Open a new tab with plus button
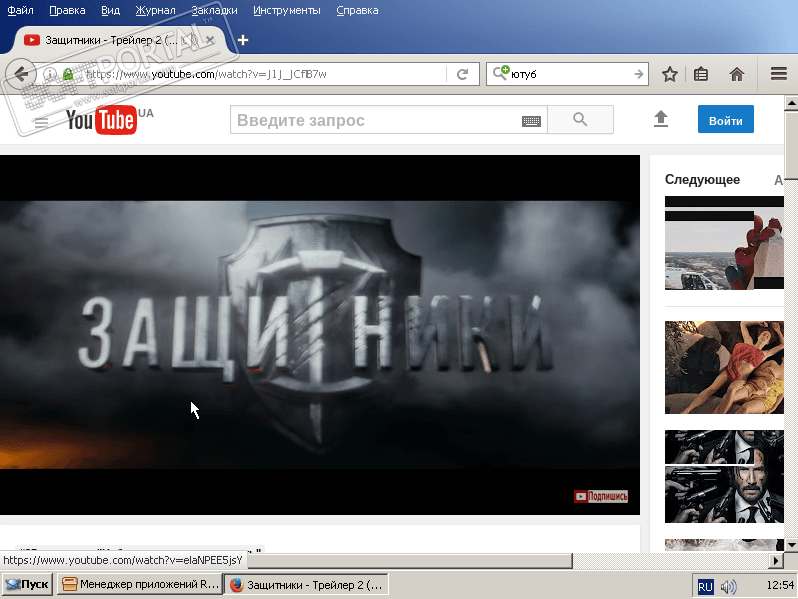798x599 pixels. point(243,40)
